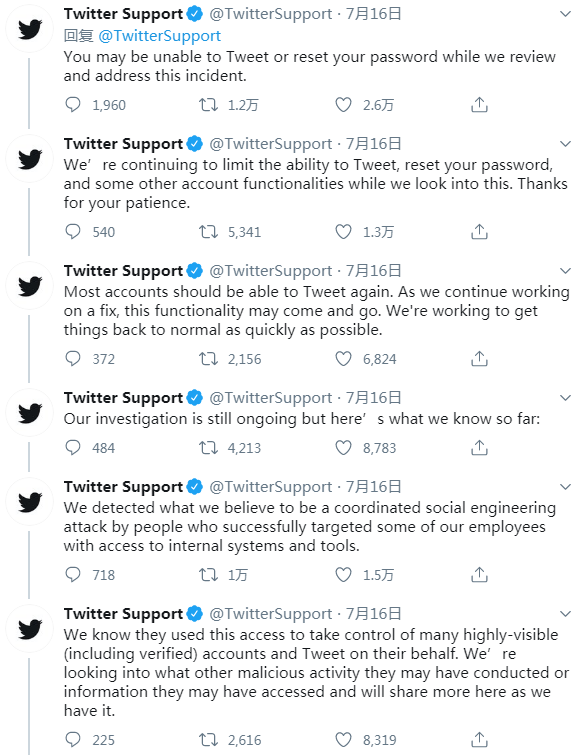The height and width of the screenshot is (755, 580).
Task: Click the 7月16日 timestamp of the first tweet
Action: pos(374,14)
